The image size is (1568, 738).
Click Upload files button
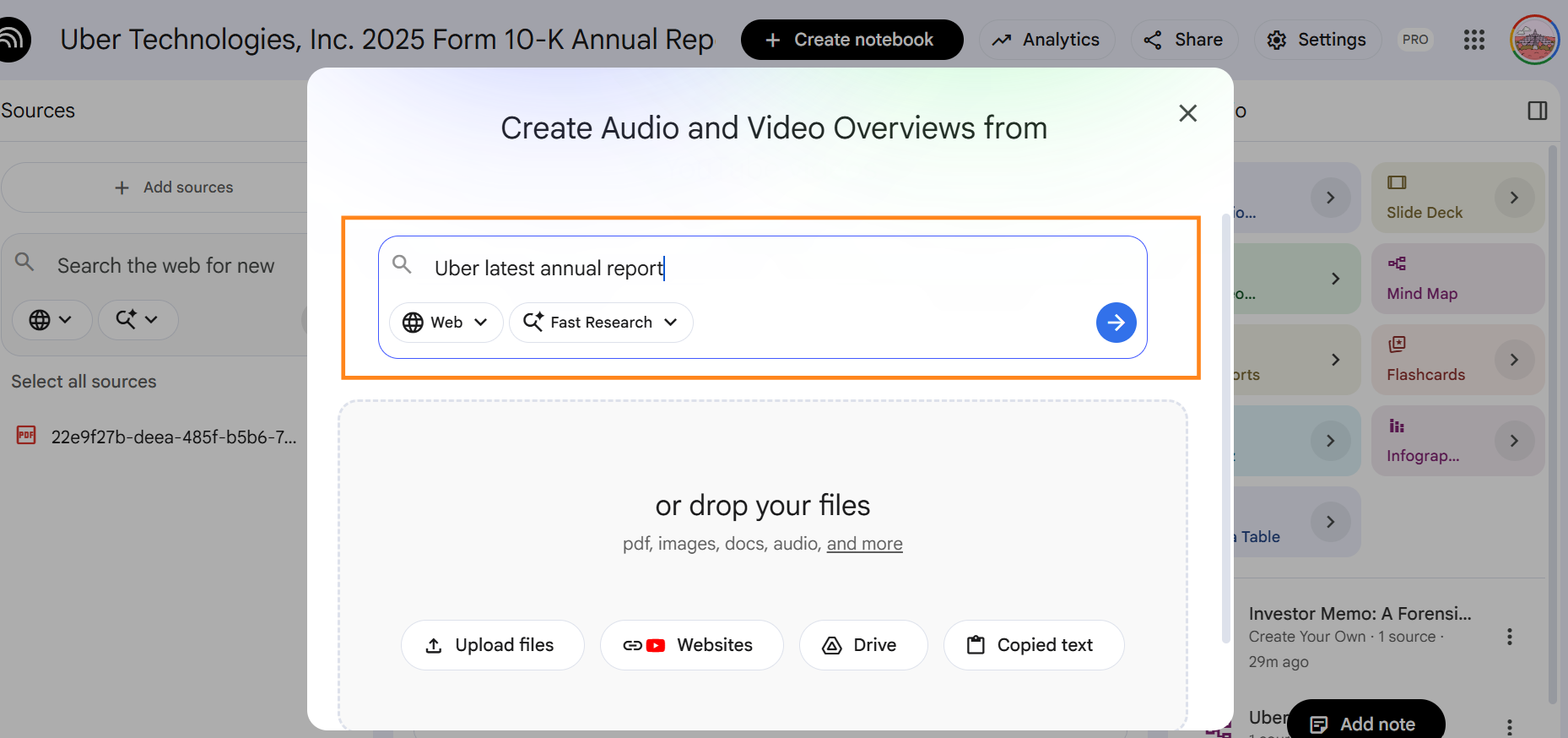tap(492, 645)
